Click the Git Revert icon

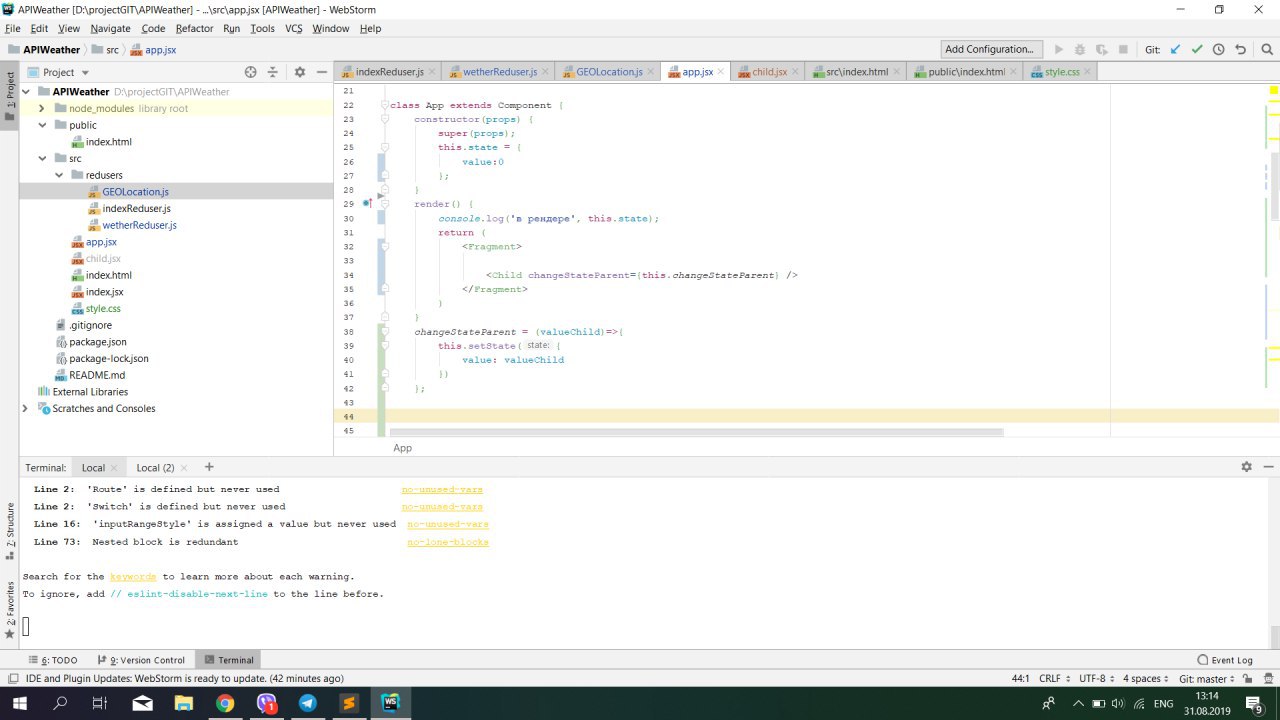click(1241, 49)
